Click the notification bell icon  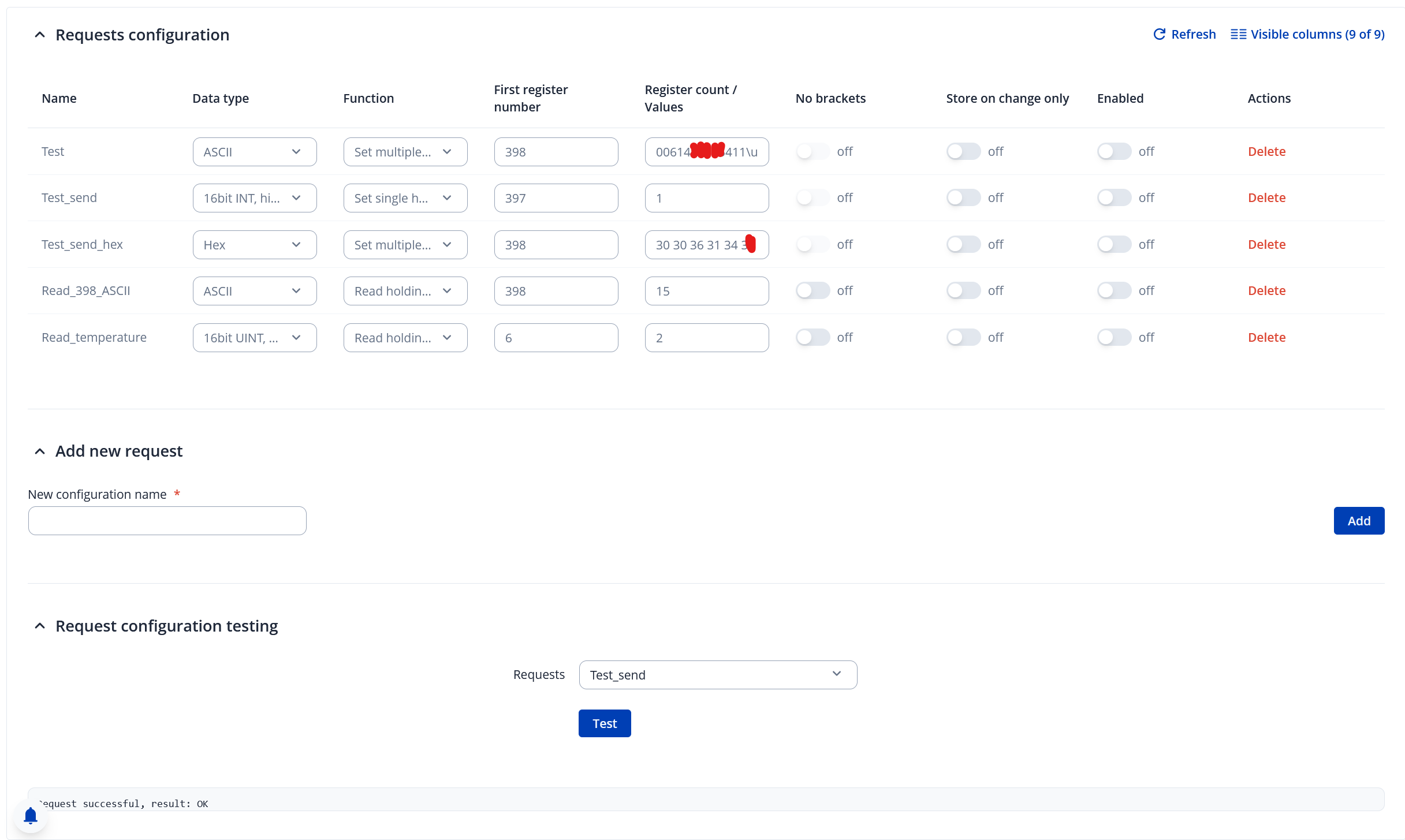pos(31,816)
